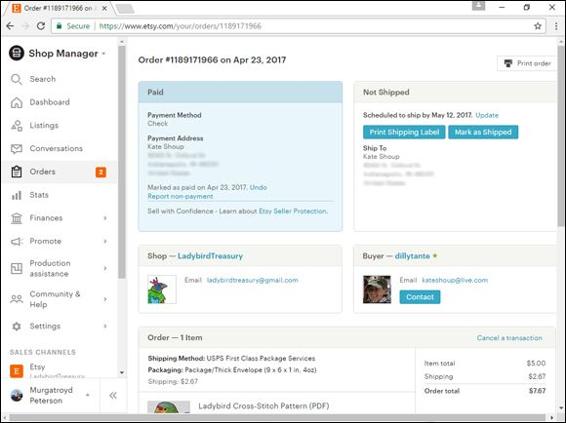
Task: Open Etsy Seller Protection link
Action: pyautogui.click(x=293, y=211)
